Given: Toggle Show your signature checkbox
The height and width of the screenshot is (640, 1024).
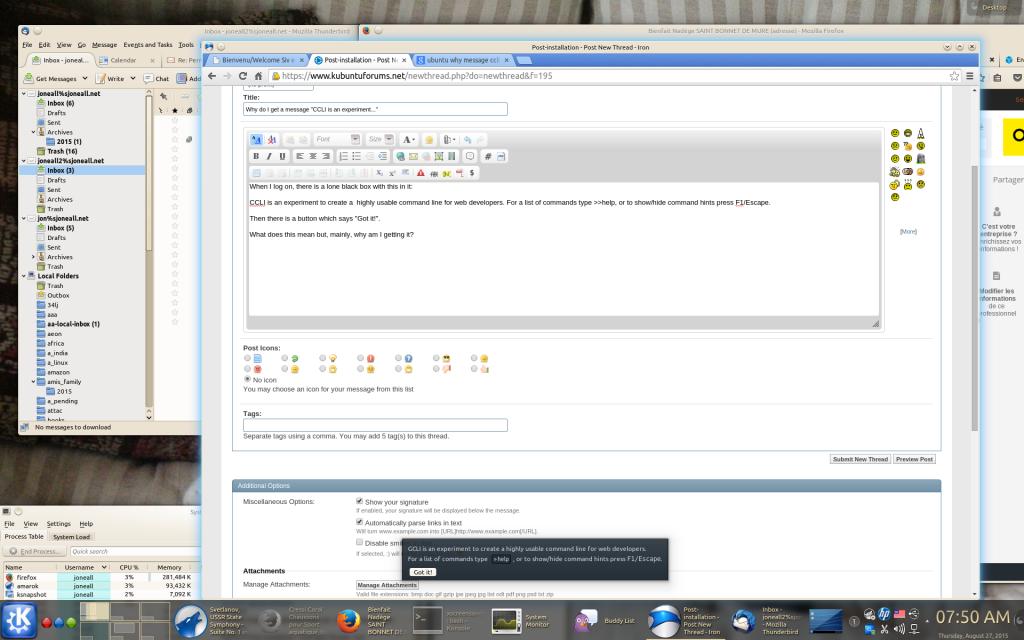Looking at the screenshot, I should [x=360, y=501].
